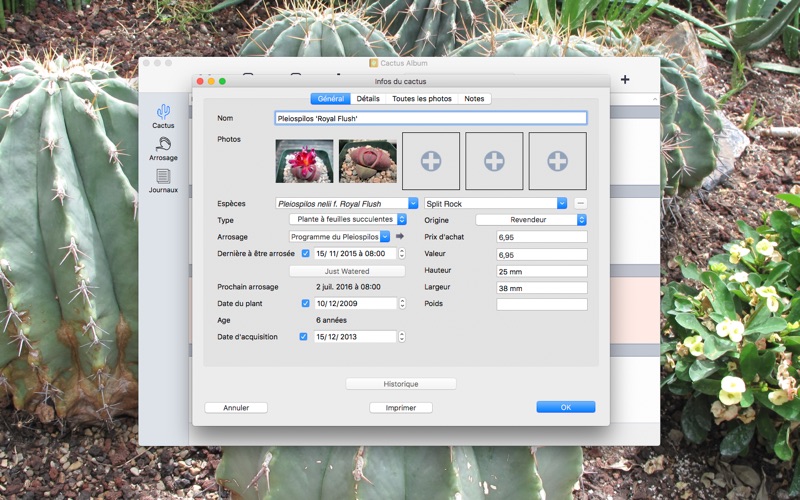Image resolution: width=800 pixels, height=500 pixels.
Task: Click the Imprimer button
Action: pyautogui.click(x=401, y=408)
